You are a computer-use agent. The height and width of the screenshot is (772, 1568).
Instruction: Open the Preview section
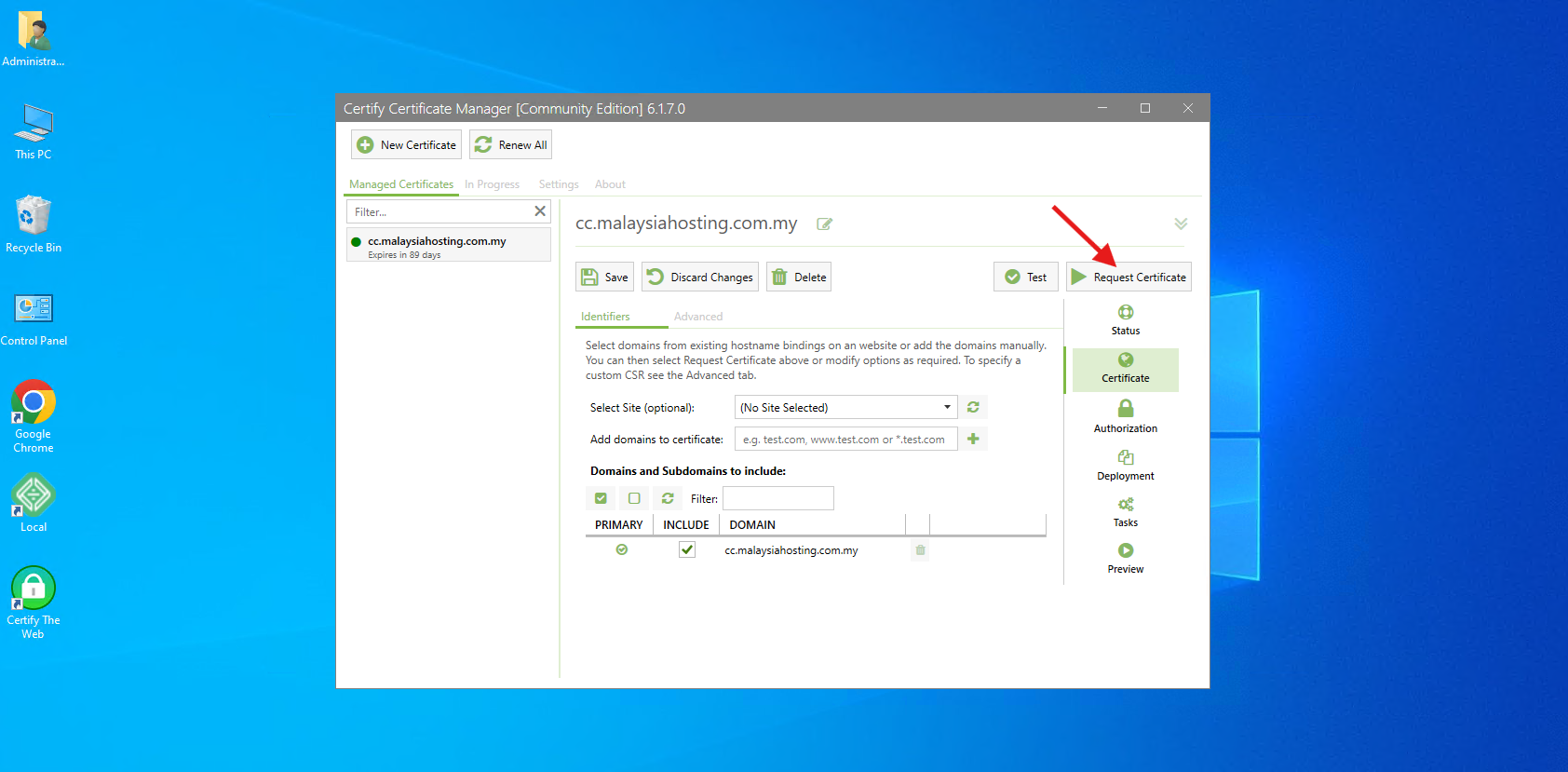[x=1126, y=559]
